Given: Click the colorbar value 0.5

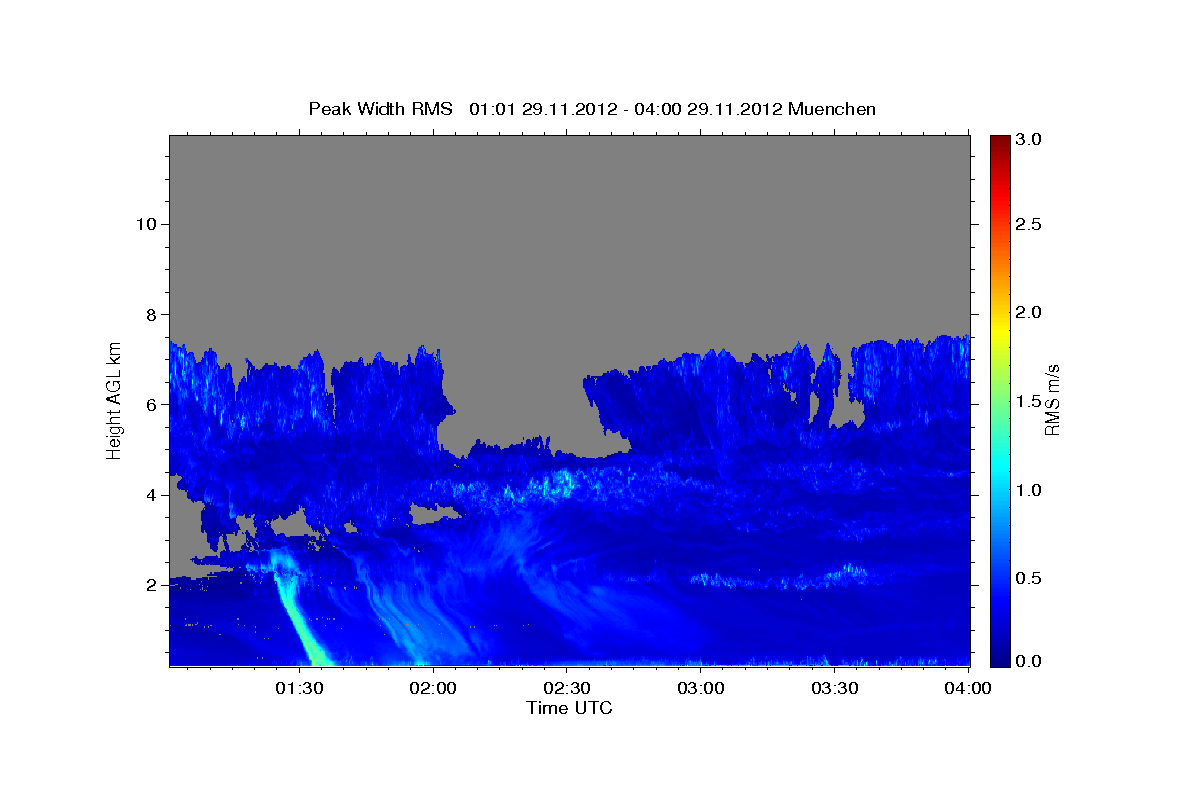Looking at the screenshot, I should 1030,578.
